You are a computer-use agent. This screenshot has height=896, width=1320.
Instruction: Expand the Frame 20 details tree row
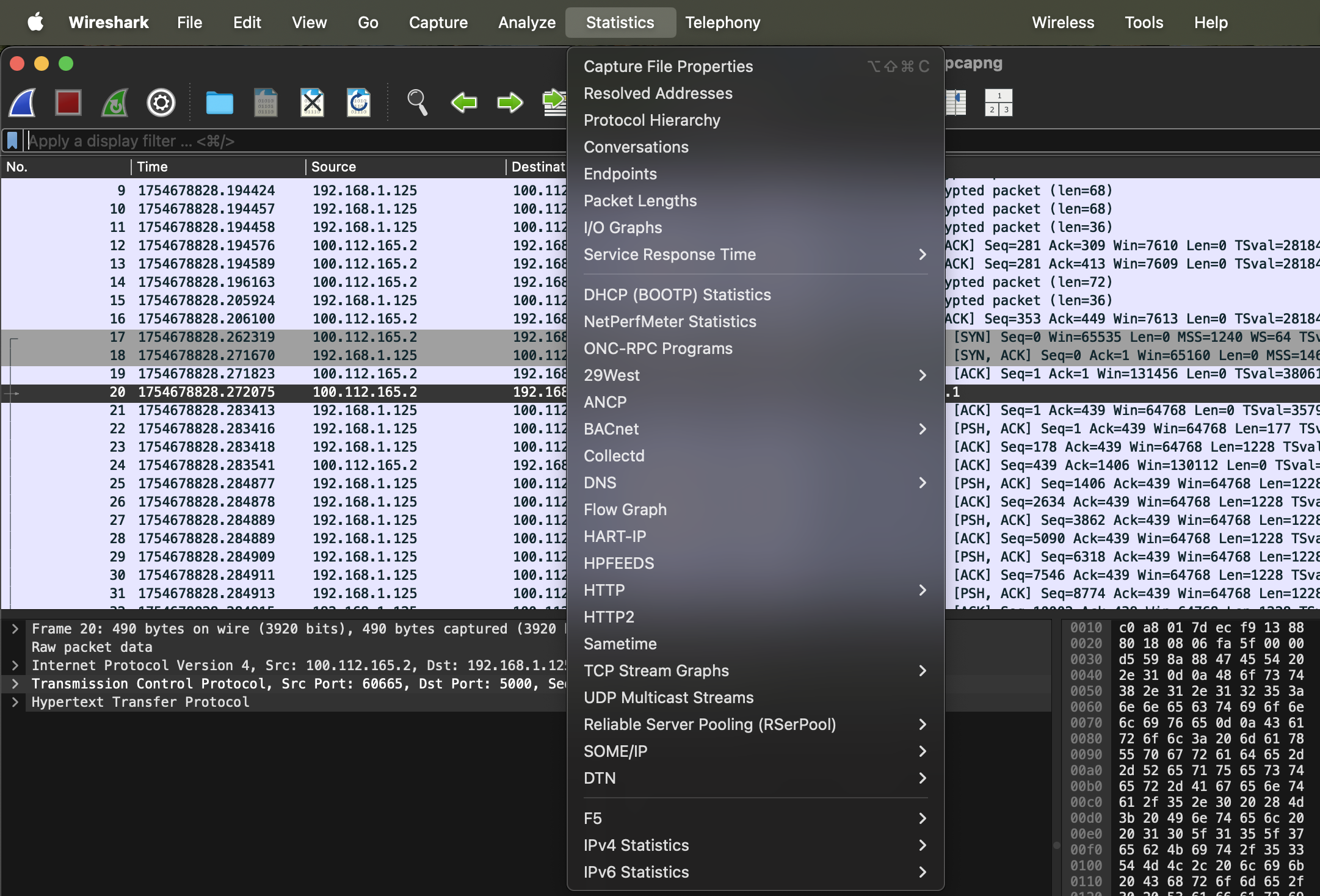(15, 629)
